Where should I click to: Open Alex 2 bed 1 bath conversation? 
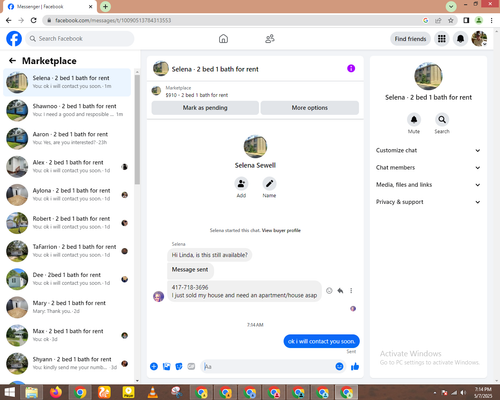pyautogui.click(x=67, y=167)
